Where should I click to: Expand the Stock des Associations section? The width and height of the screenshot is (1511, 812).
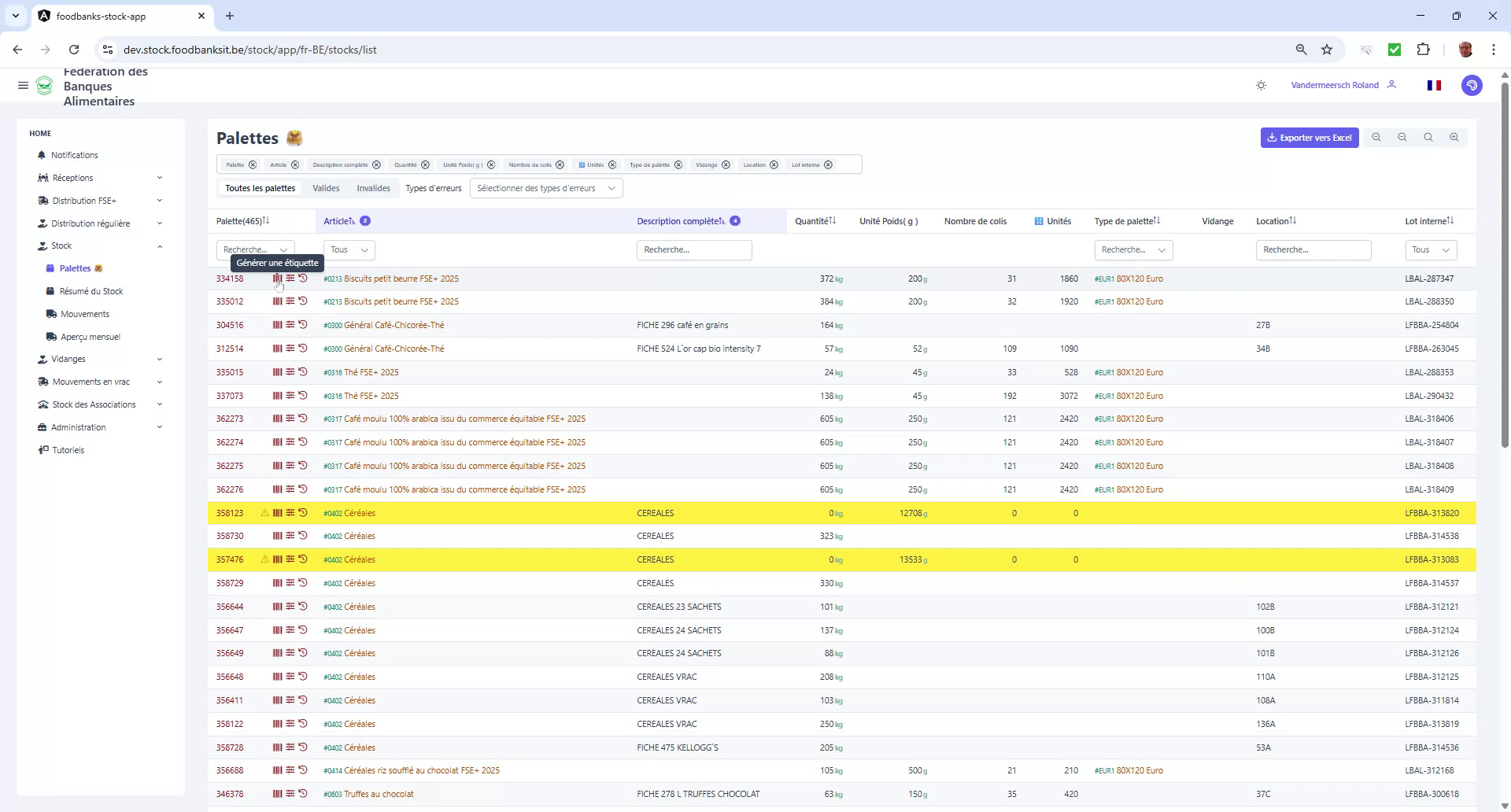coord(94,404)
